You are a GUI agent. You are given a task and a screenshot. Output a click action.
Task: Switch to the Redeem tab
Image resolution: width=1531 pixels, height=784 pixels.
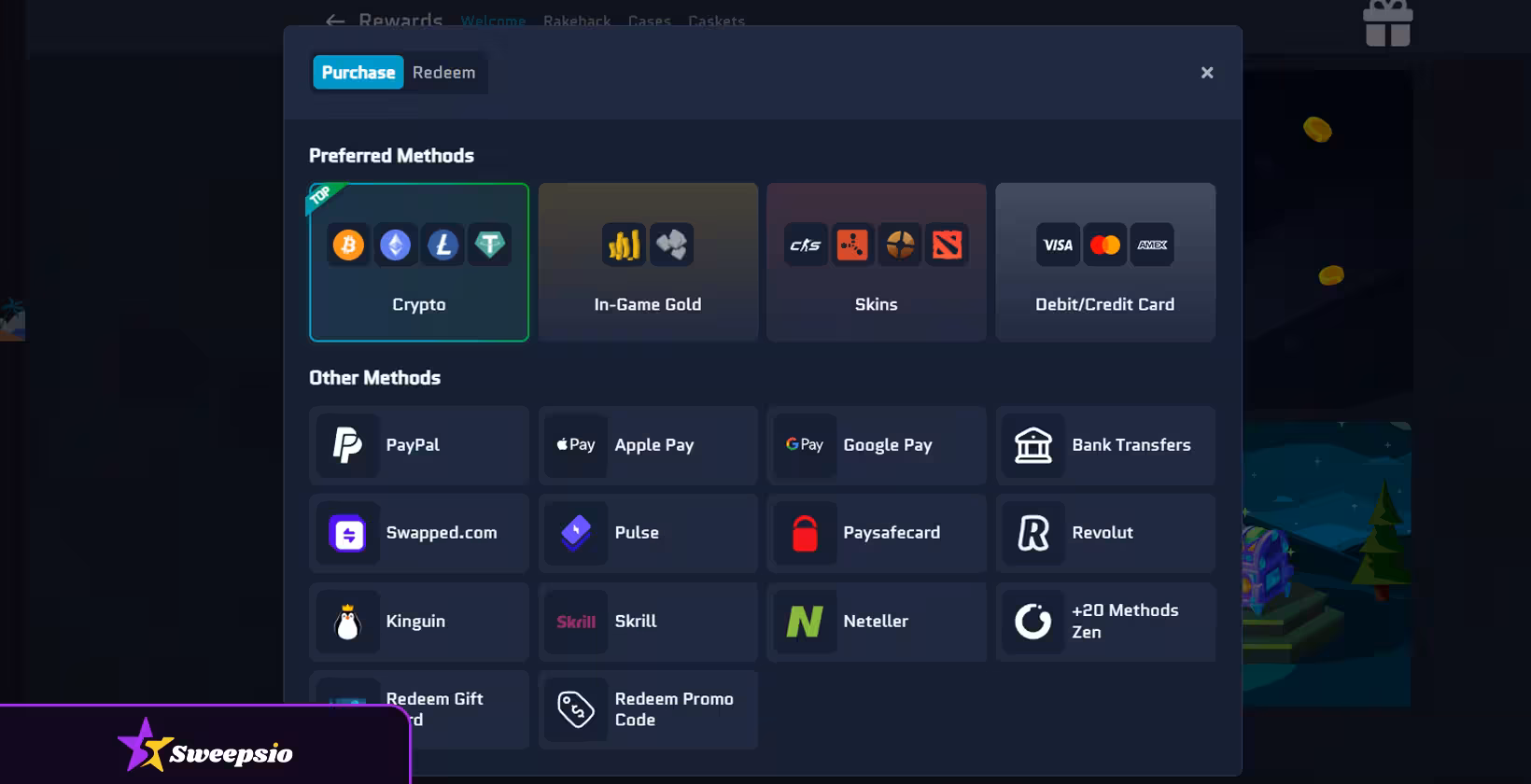(443, 73)
